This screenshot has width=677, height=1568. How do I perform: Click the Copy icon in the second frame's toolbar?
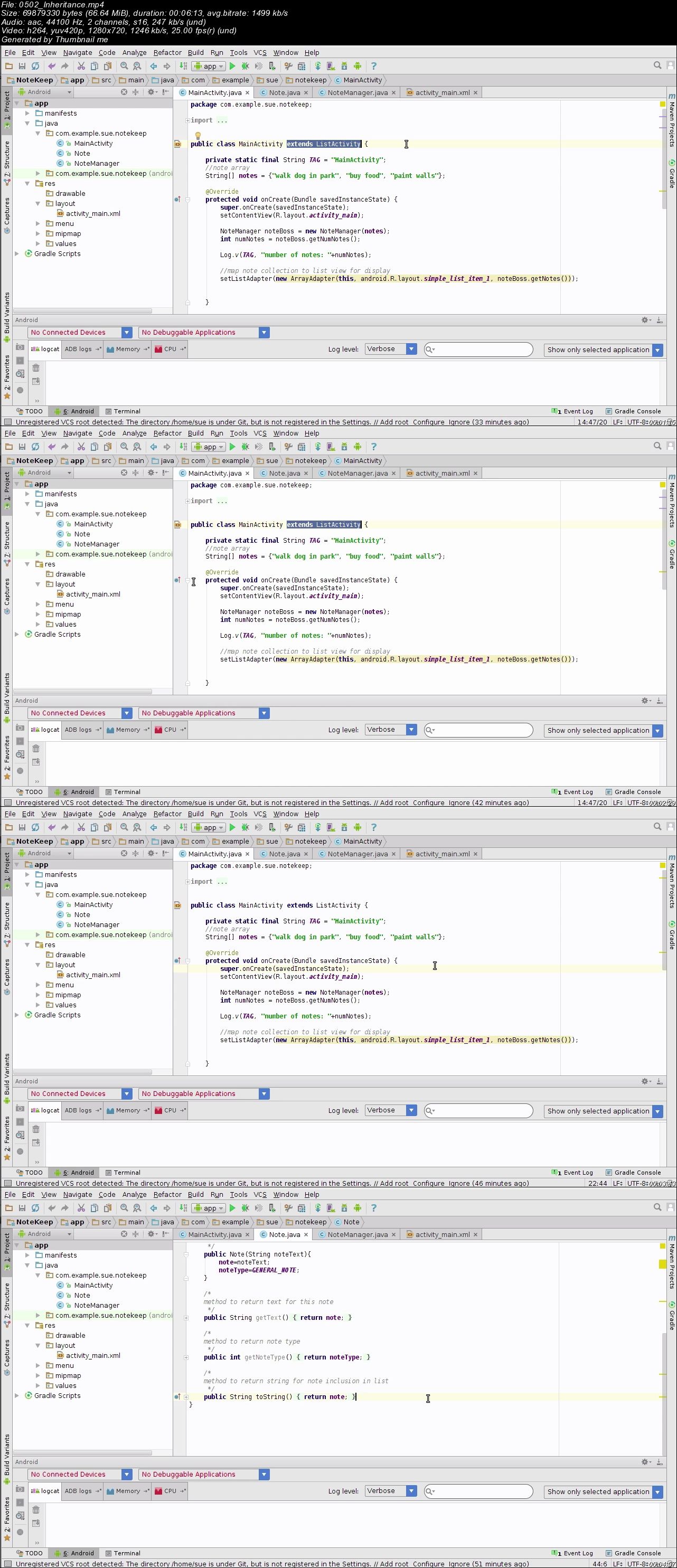95,446
